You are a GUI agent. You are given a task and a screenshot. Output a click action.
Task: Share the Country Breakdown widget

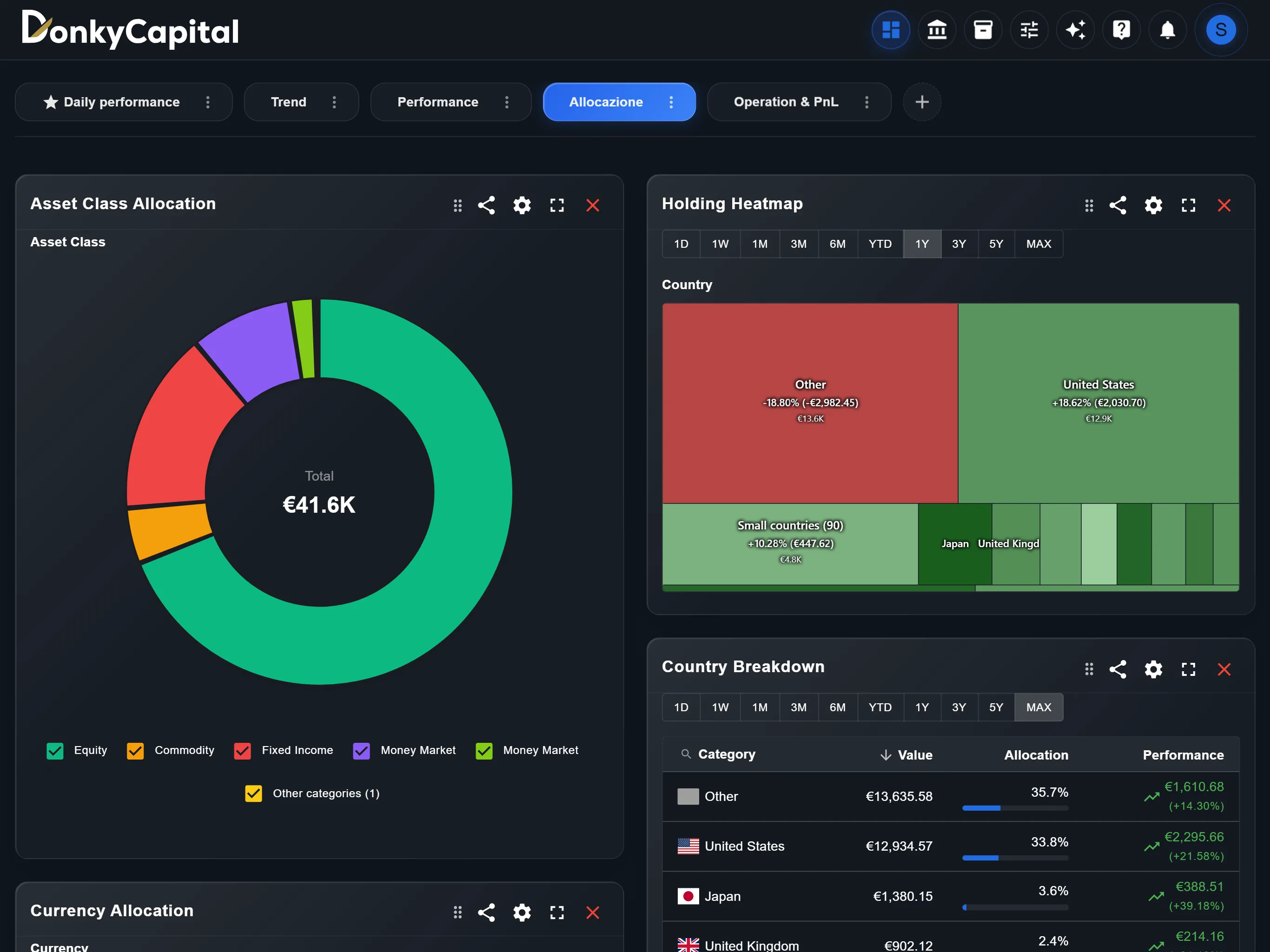(1118, 669)
